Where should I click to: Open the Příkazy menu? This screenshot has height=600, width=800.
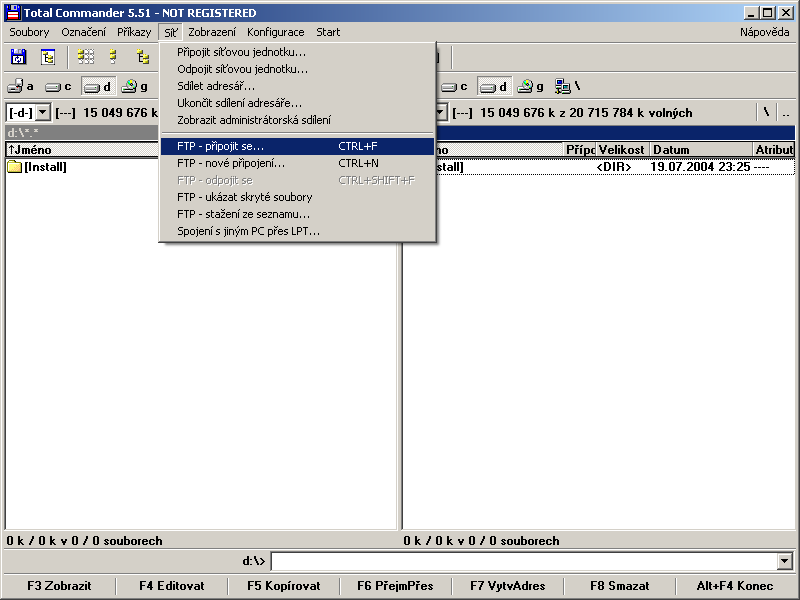(x=134, y=32)
